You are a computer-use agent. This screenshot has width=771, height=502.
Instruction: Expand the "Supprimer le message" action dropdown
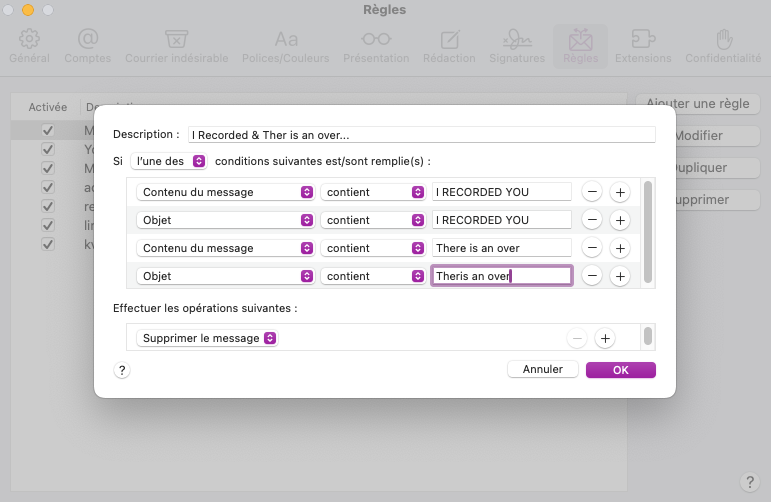(x=207, y=339)
